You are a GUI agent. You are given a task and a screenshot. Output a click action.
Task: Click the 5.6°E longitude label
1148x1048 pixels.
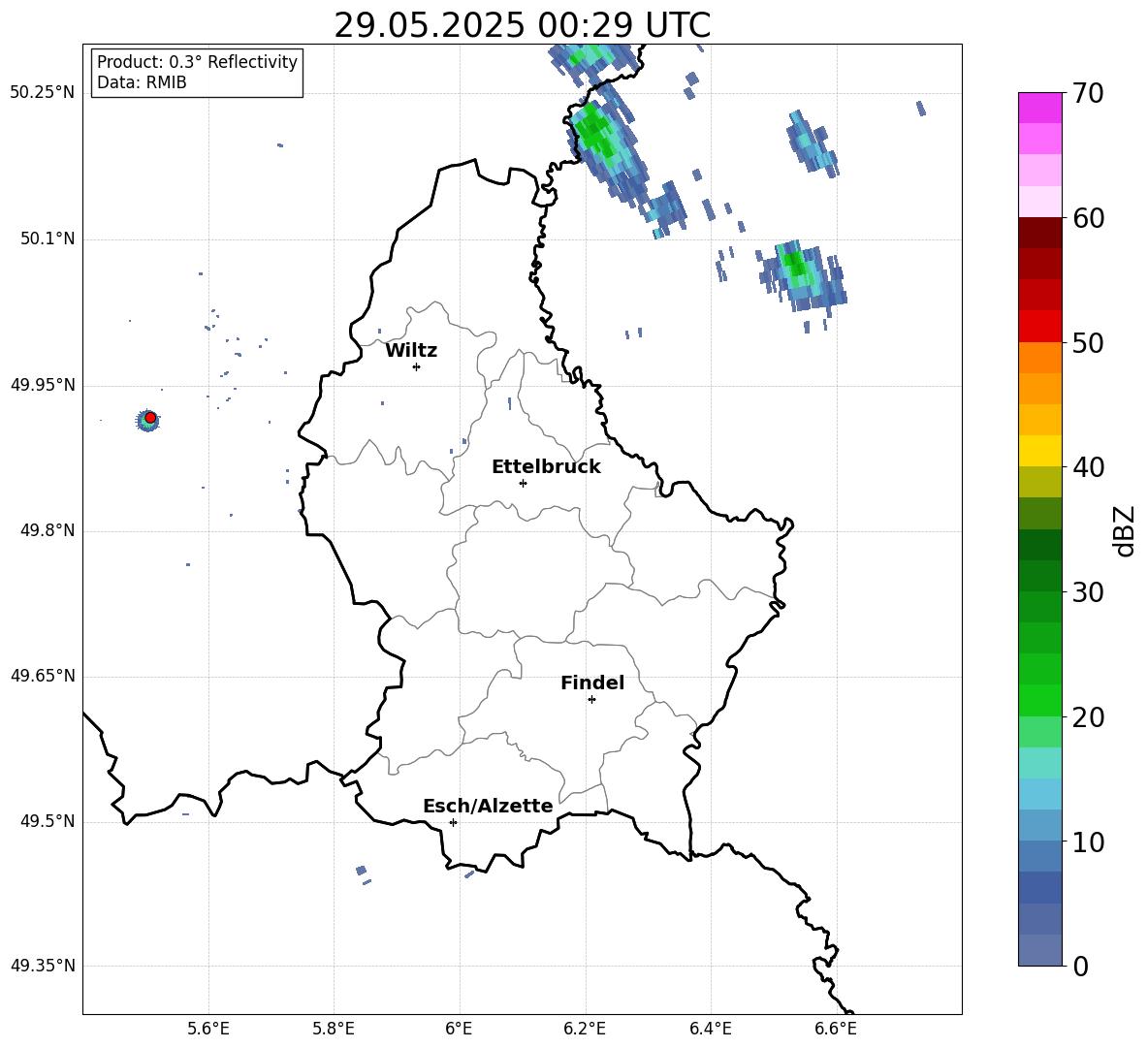[208, 1029]
